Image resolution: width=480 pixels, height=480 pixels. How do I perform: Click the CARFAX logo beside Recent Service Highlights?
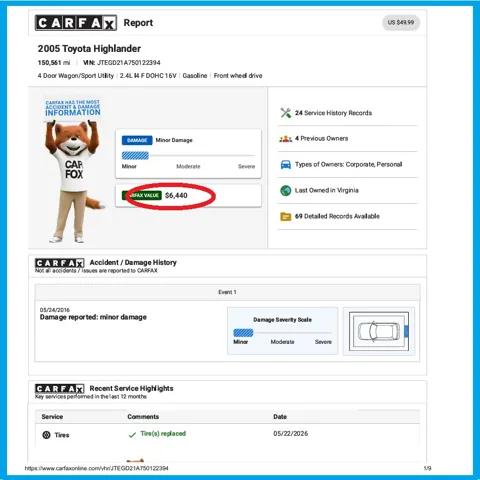tap(60, 389)
